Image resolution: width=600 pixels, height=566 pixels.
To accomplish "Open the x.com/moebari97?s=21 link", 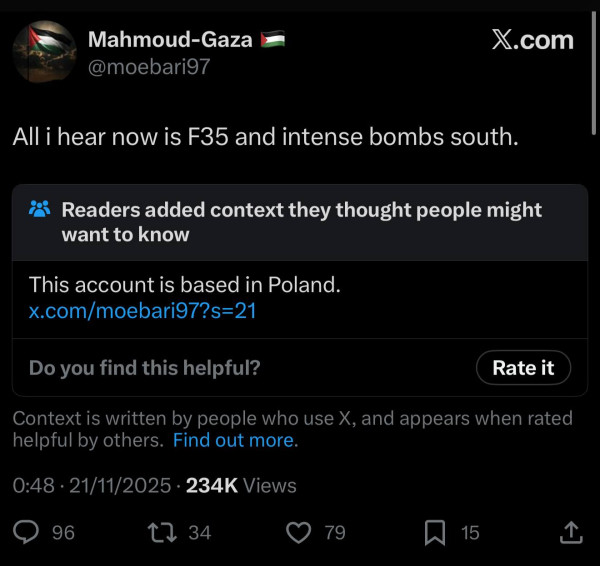I will pos(143,311).
